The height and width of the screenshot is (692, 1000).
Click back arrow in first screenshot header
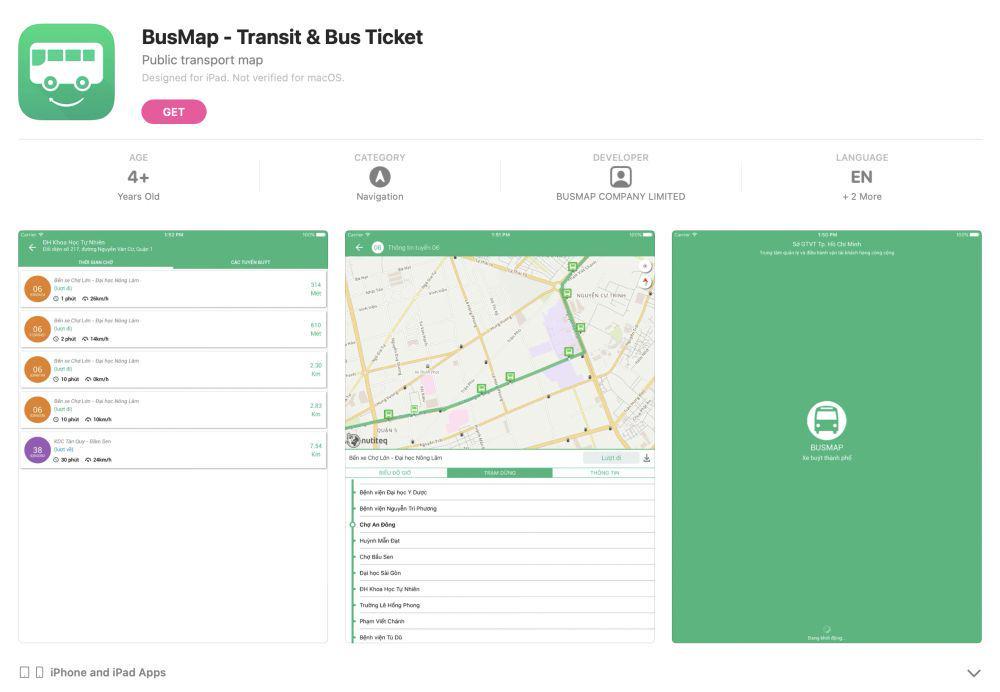pos(32,247)
